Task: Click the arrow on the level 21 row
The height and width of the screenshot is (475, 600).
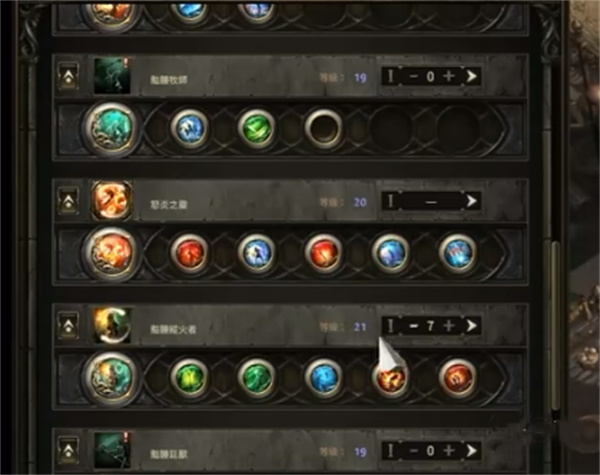Action: coord(471,326)
